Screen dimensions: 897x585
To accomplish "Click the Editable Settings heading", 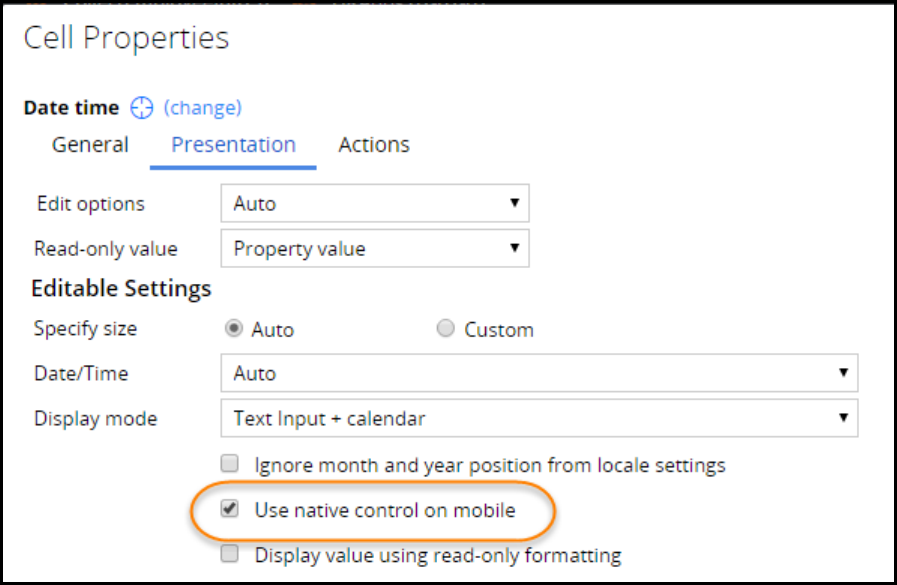I will coord(121,289).
